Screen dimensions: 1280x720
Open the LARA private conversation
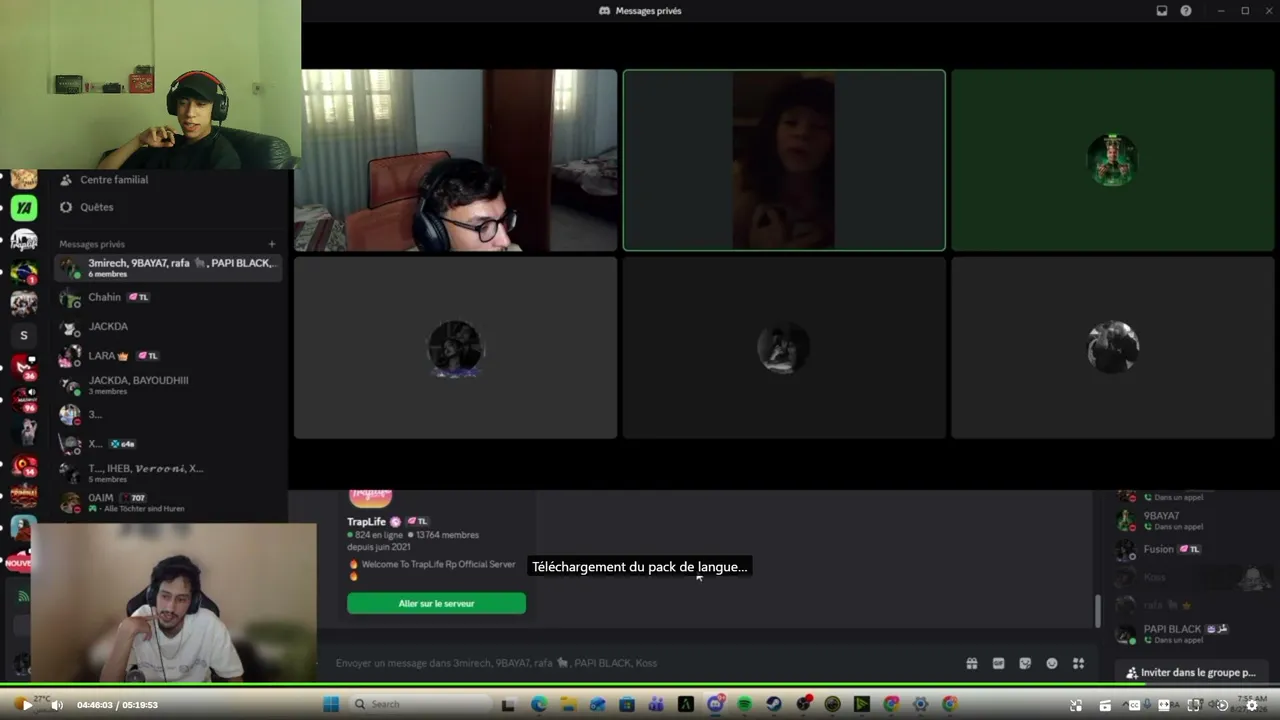168,356
